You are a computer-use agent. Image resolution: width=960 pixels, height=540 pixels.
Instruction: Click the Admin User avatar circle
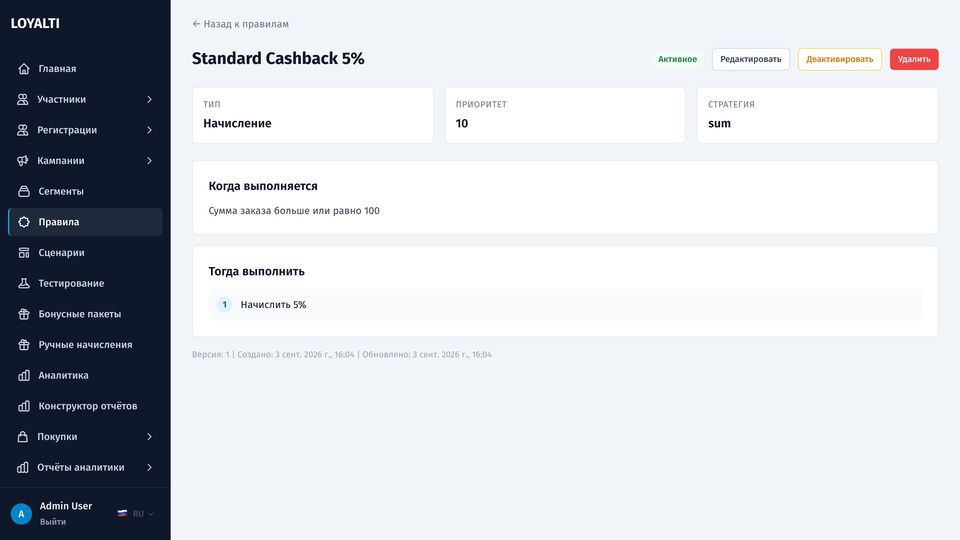(x=21, y=514)
